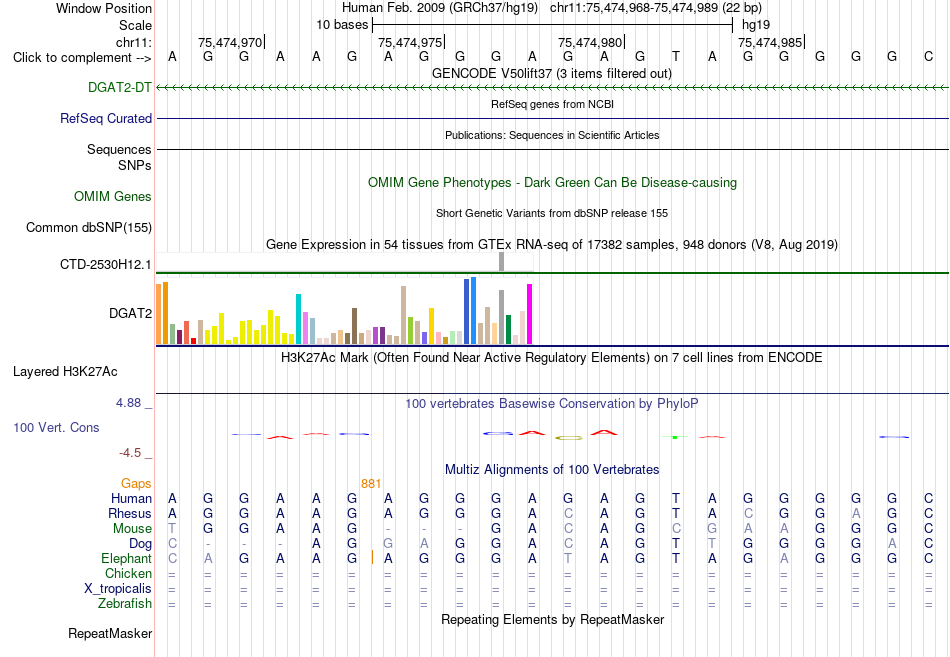The width and height of the screenshot is (950, 657).
Task: Select the Rhesus species row label
Action: tap(130, 513)
